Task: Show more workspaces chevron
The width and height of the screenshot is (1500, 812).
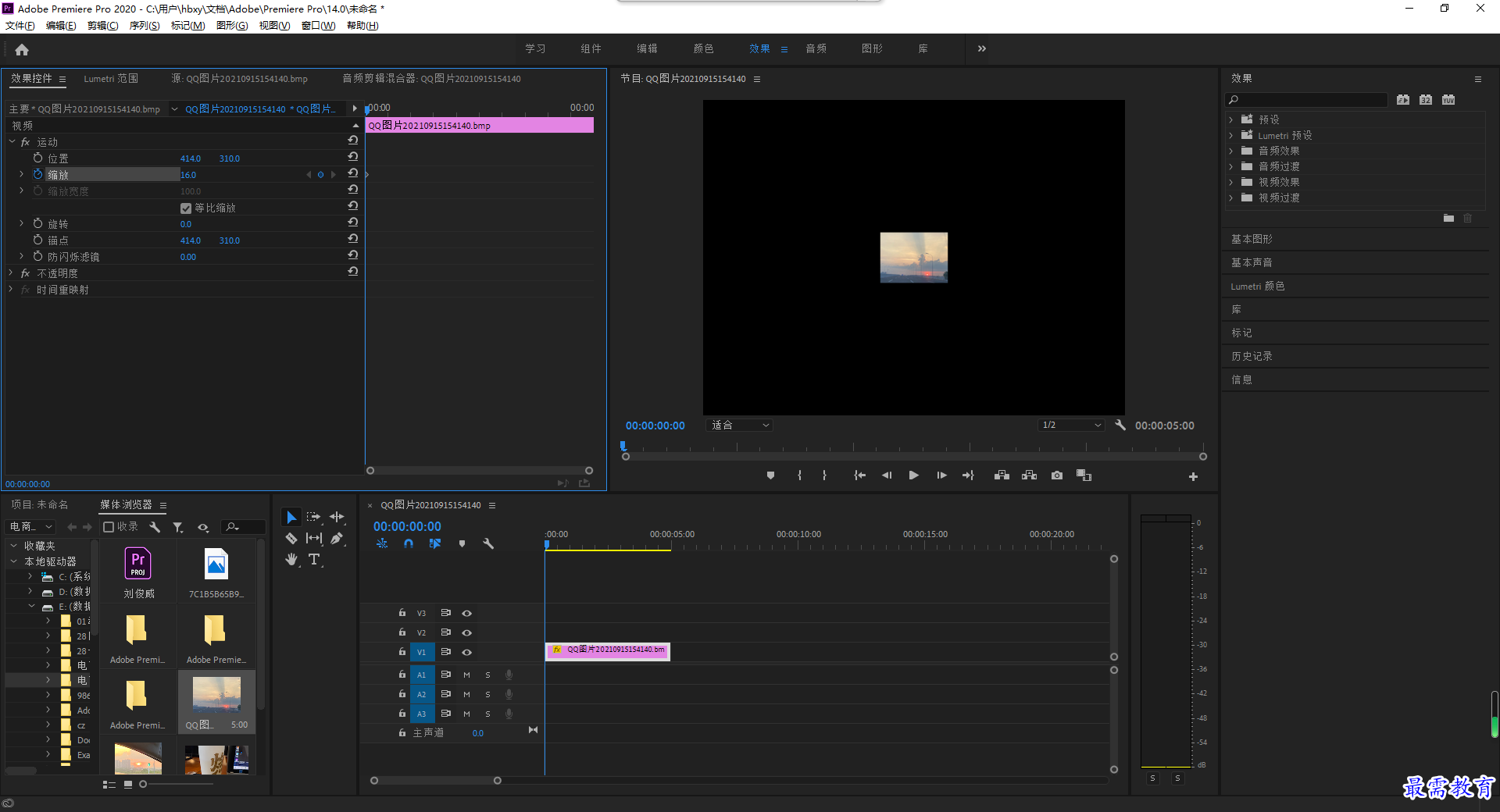Action: 981,48
